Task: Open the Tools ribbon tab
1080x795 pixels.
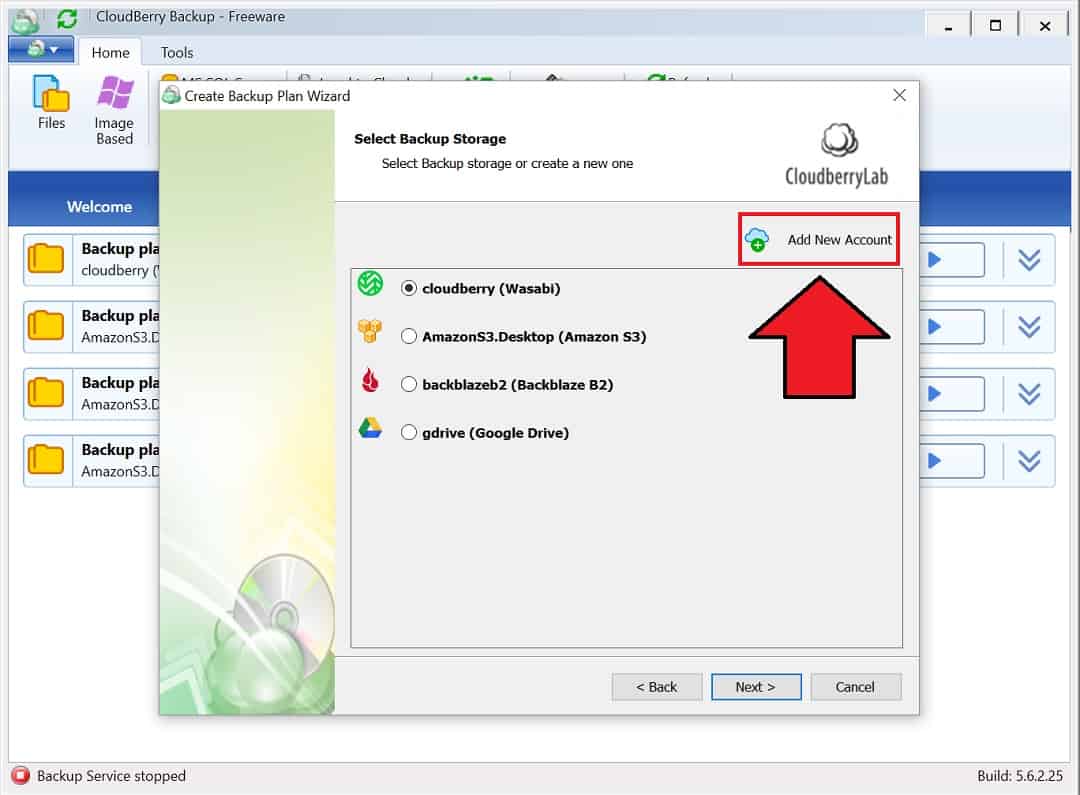Action: [176, 52]
